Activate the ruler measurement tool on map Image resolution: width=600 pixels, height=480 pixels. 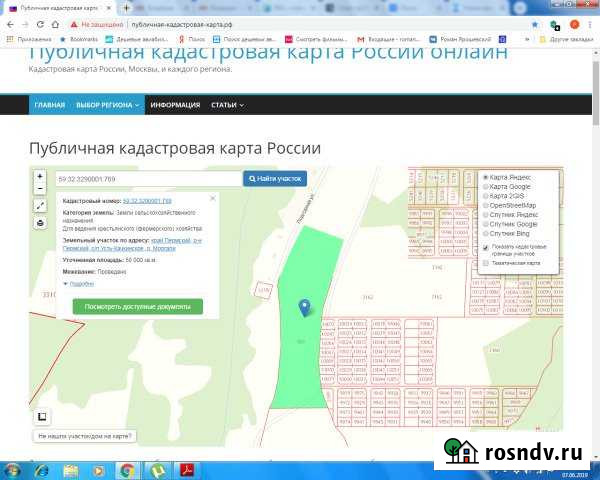click(x=40, y=206)
